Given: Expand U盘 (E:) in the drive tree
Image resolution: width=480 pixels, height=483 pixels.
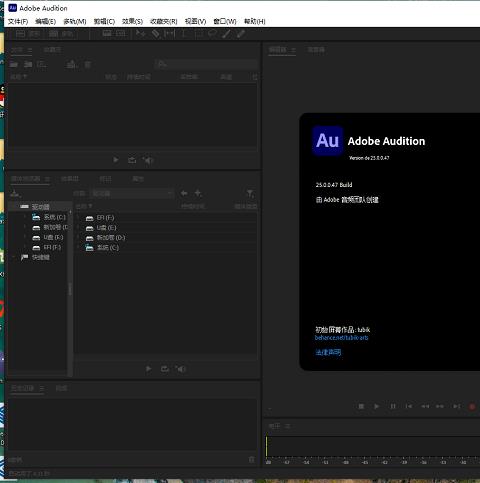Looking at the screenshot, I should click(25, 237).
